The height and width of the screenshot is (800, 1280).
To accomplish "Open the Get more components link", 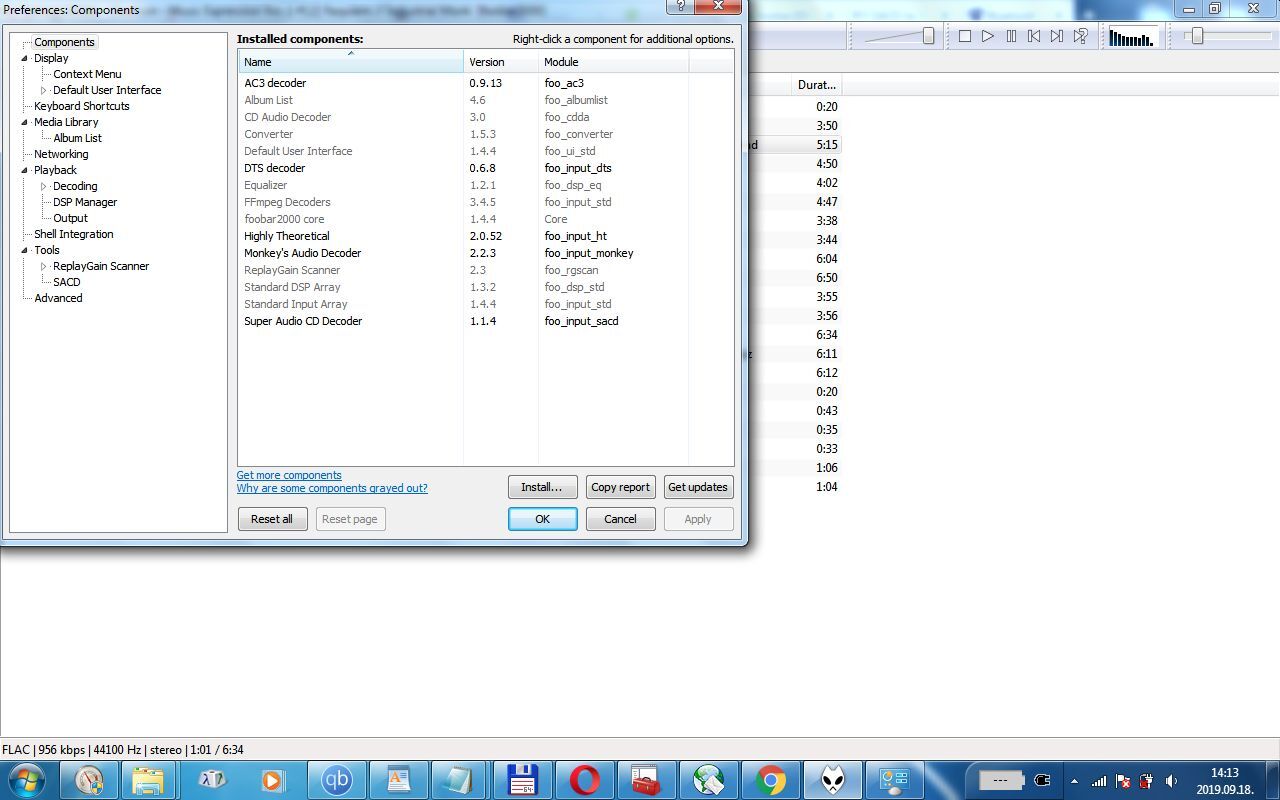I will 289,475.
